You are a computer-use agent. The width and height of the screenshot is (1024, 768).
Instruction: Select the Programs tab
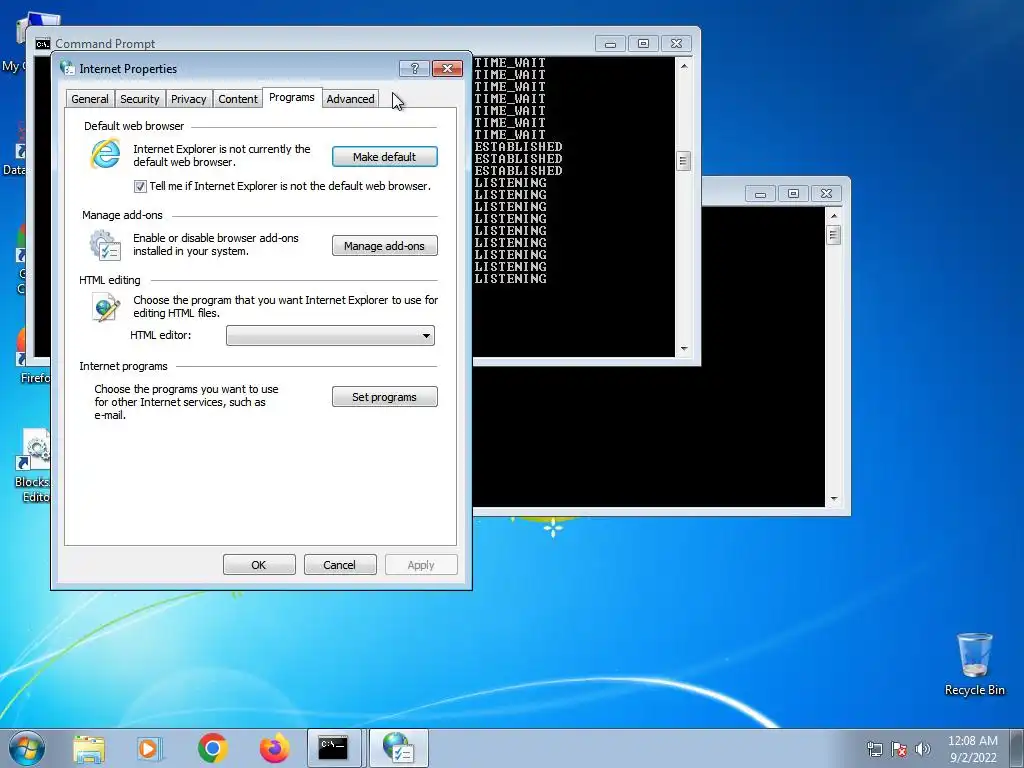click(x=292, y=97)
